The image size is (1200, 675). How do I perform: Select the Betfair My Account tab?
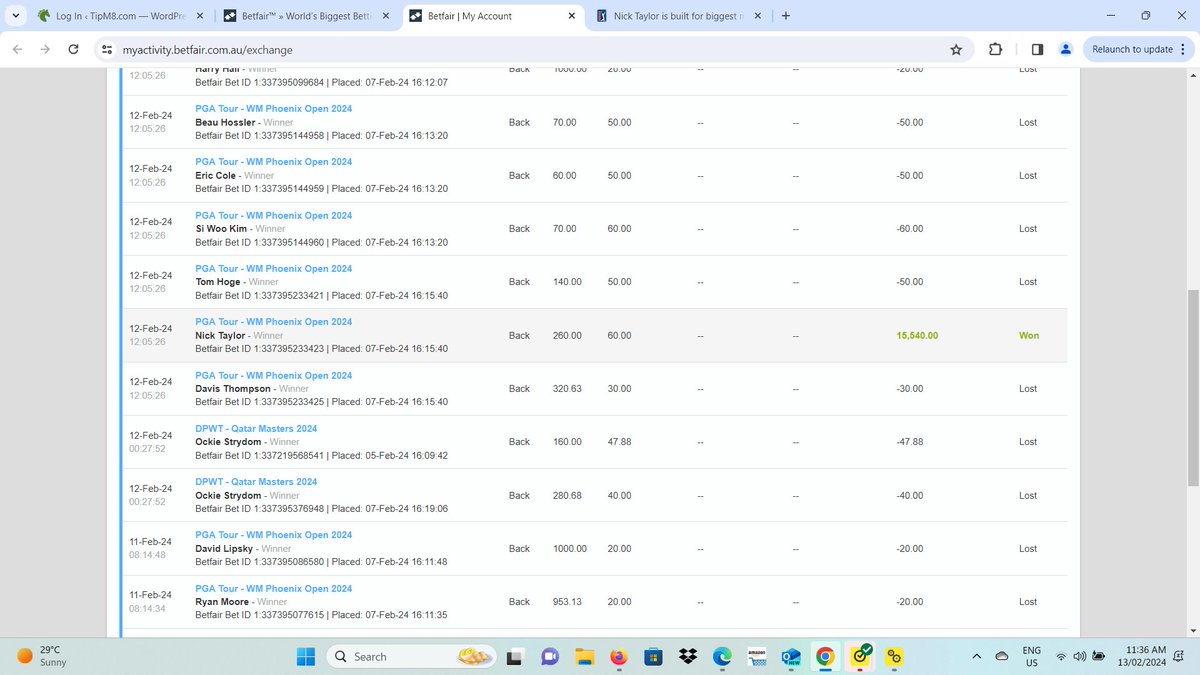click(x=493, y=16)
